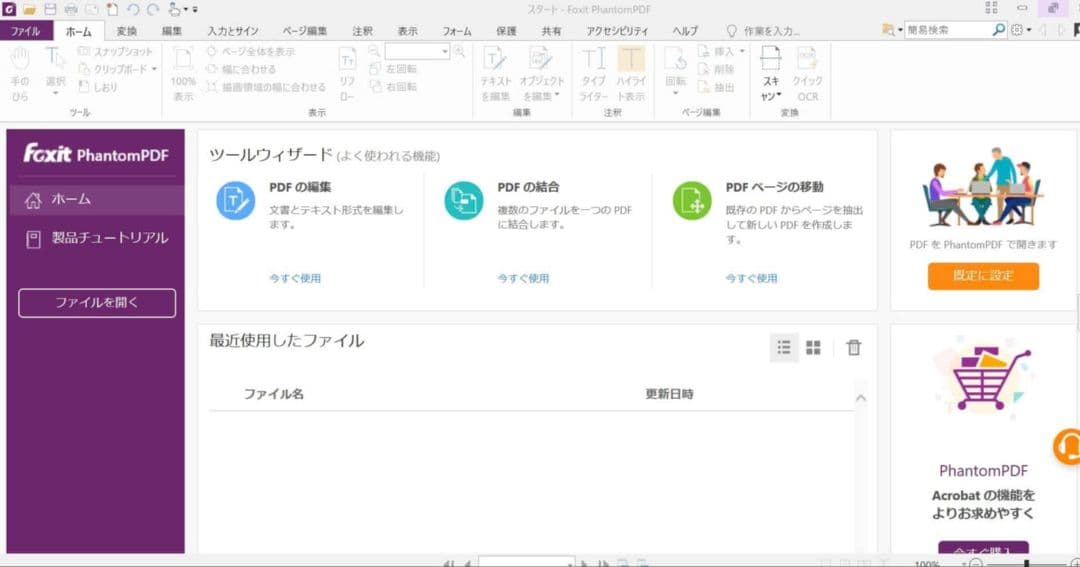Viewport: 1080px width, 567px height.
Task: Click the blue search magnifier button
Action: pyautogui.click(x=999, y=30)
